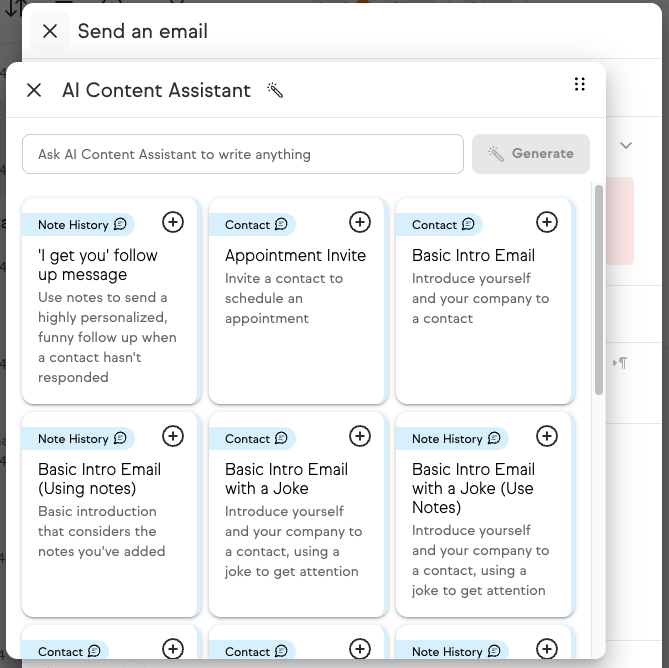
Task: Click plus on Basic Intro Email (Using notes)
Action: click(x=173, y=436)
